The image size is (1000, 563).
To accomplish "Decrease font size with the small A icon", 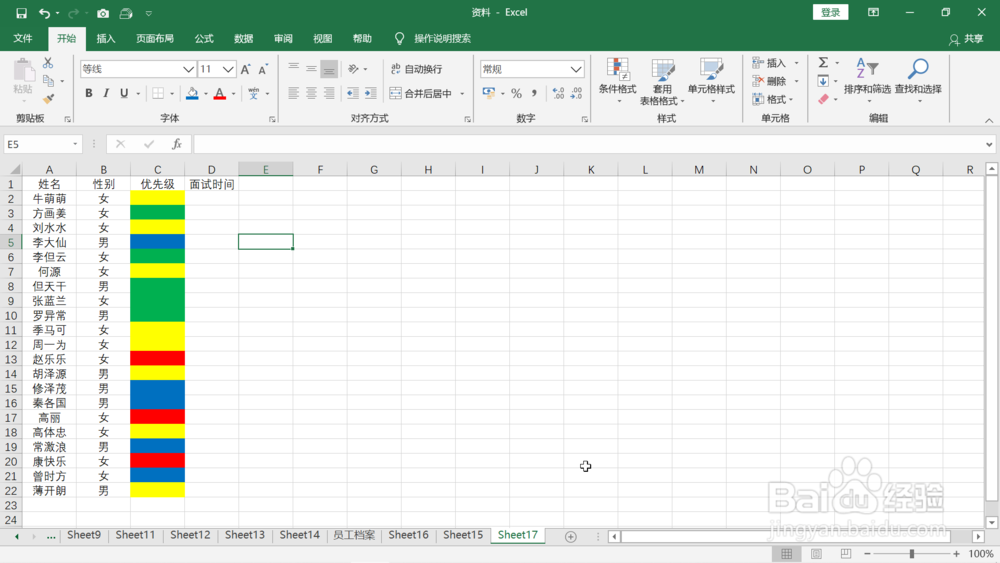I will click(263, 69).
